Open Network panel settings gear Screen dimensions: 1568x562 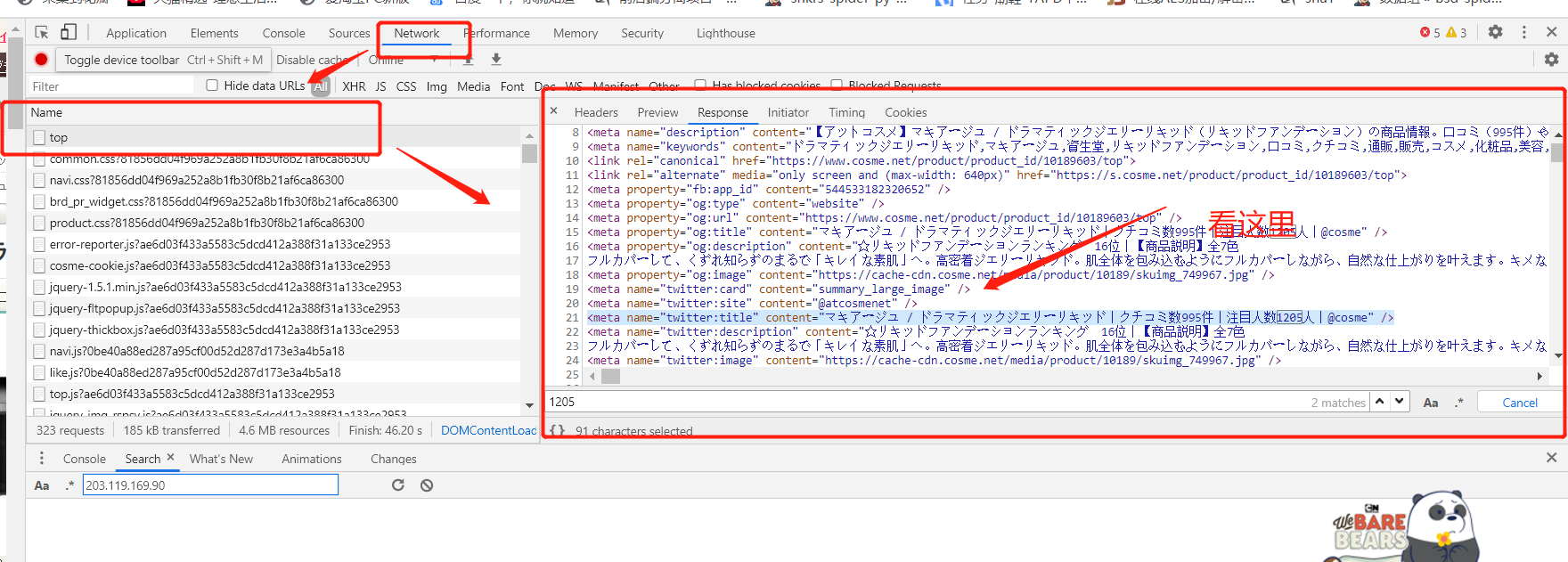(x=1551, y=59)
